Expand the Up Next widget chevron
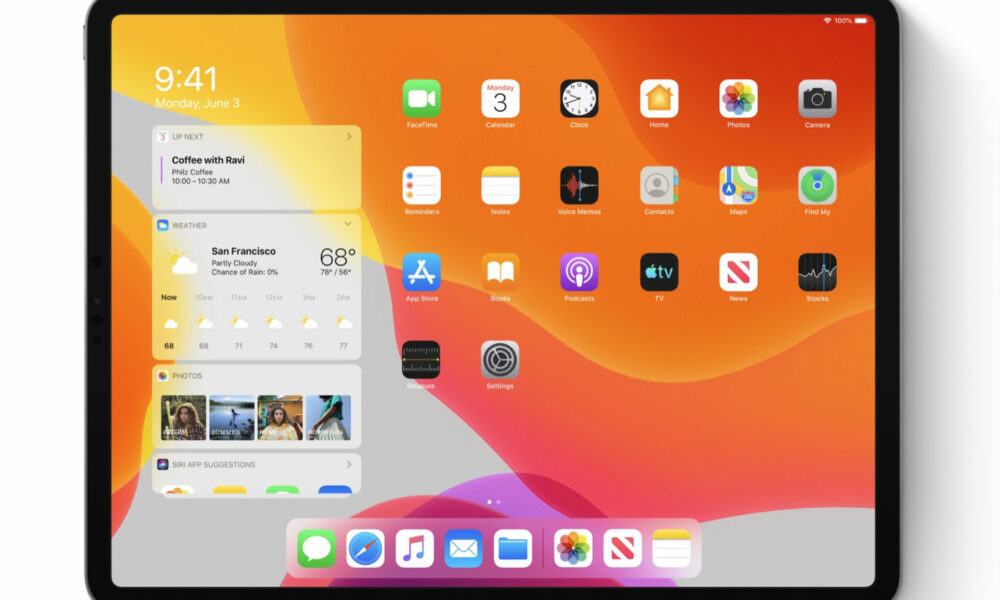 tap(349, 136)
